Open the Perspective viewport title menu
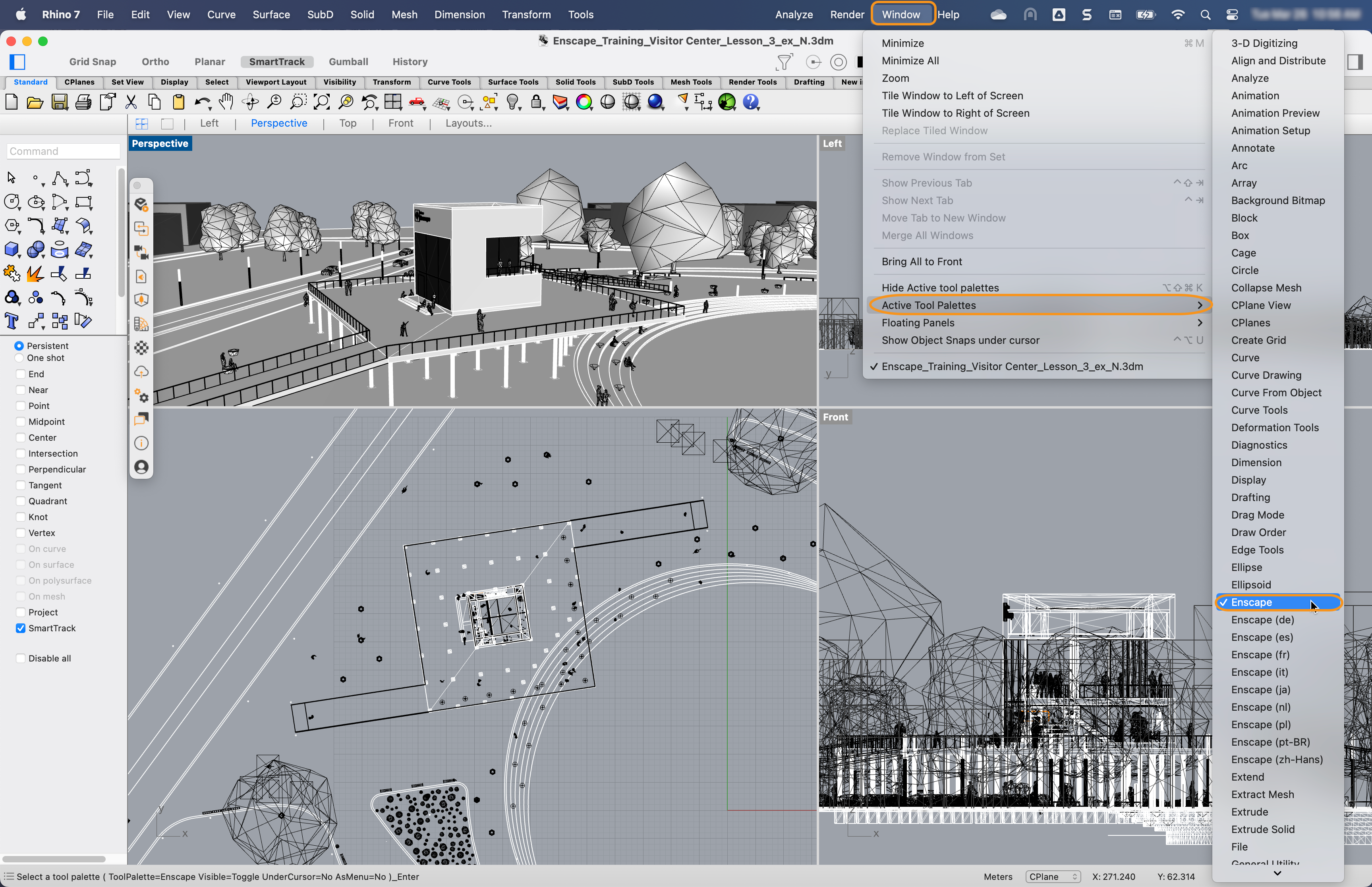Screen dimensions: 1372x887 click(x=160, y=143)
